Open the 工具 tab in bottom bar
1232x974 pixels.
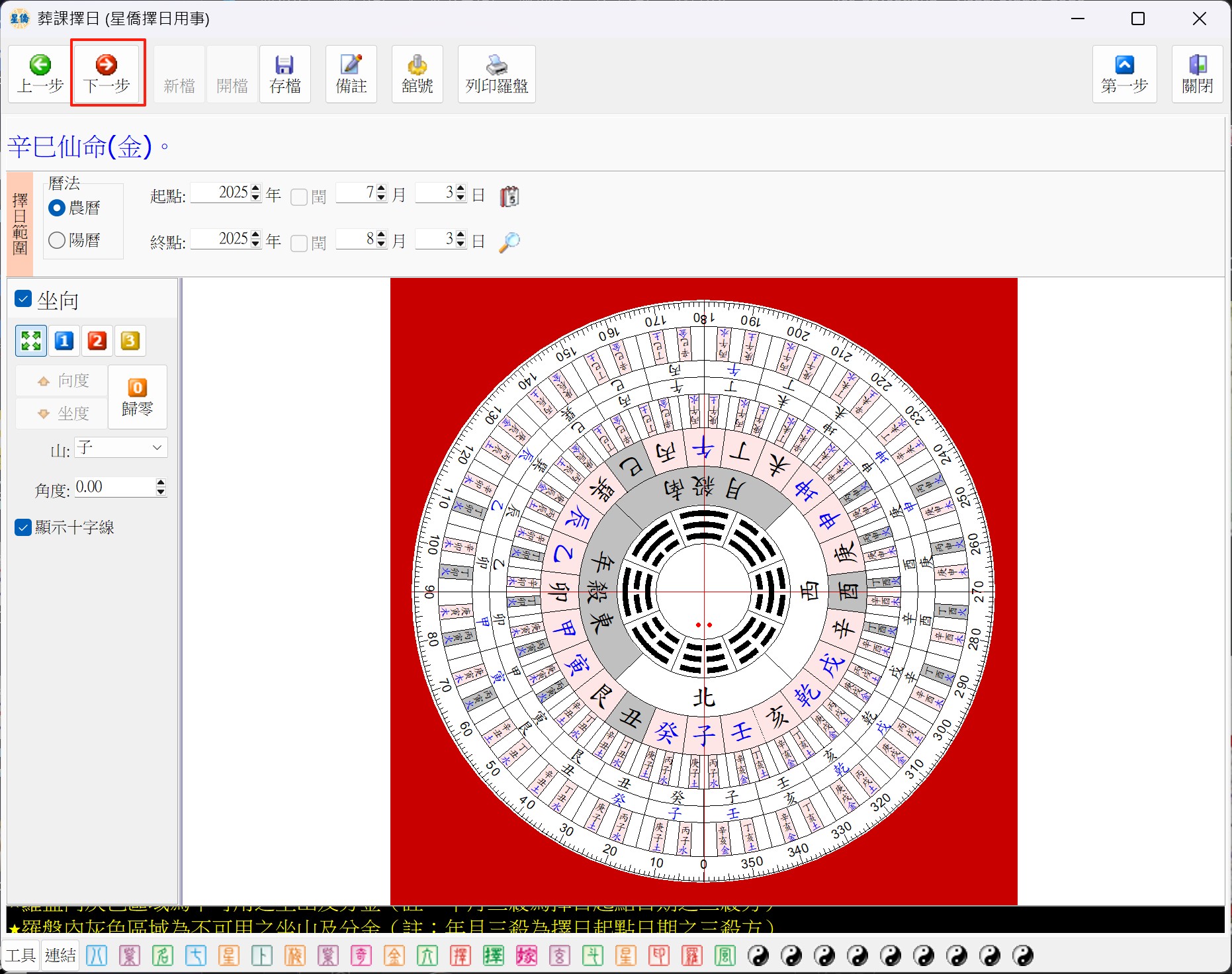[21, 955]
